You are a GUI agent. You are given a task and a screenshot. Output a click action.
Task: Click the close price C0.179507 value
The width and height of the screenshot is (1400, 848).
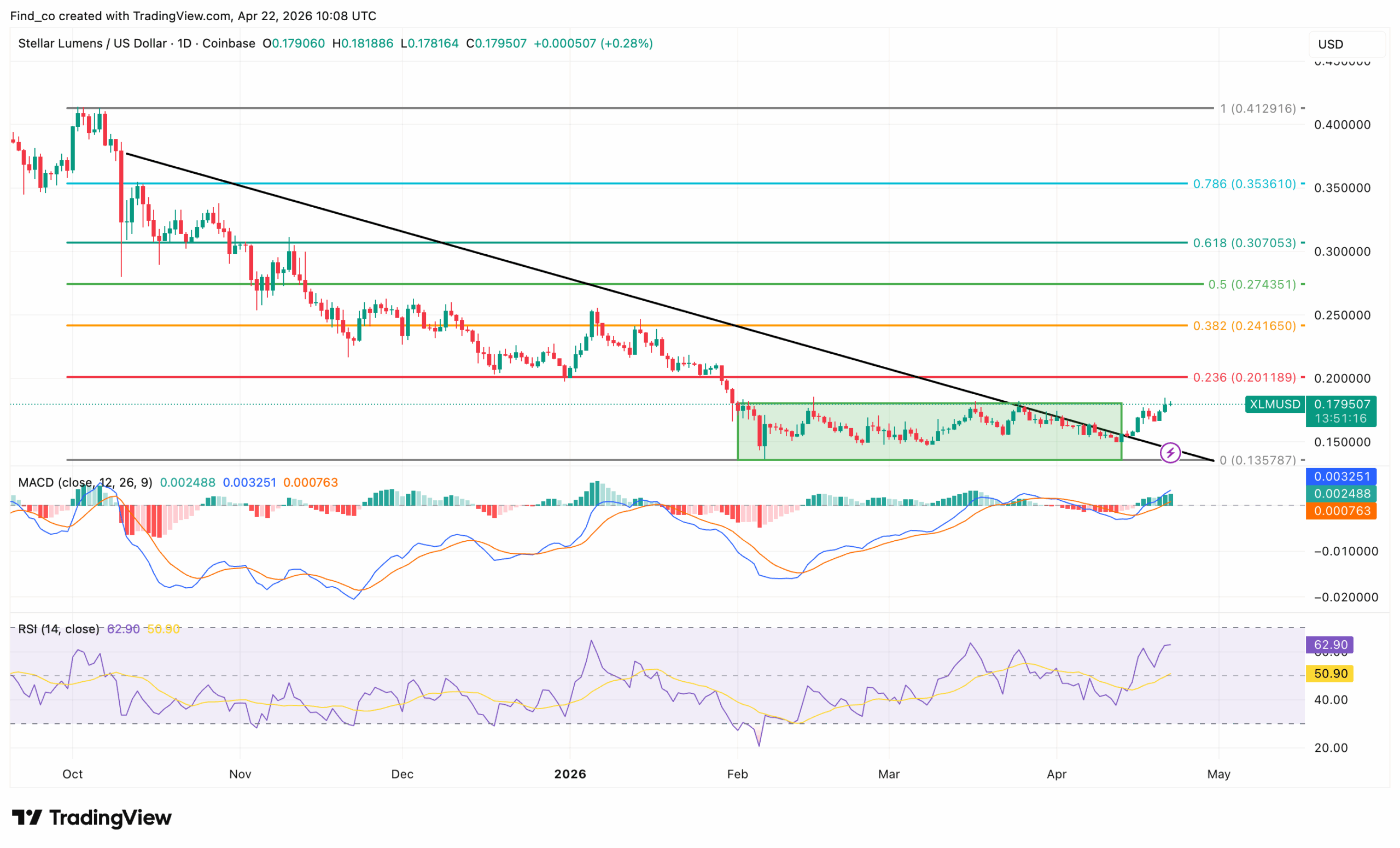[x=497, y=43]
